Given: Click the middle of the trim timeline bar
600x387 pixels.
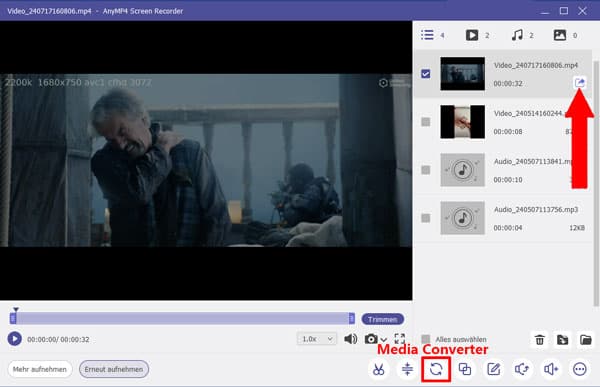Looking at the screenshot, I should (182, 318).
